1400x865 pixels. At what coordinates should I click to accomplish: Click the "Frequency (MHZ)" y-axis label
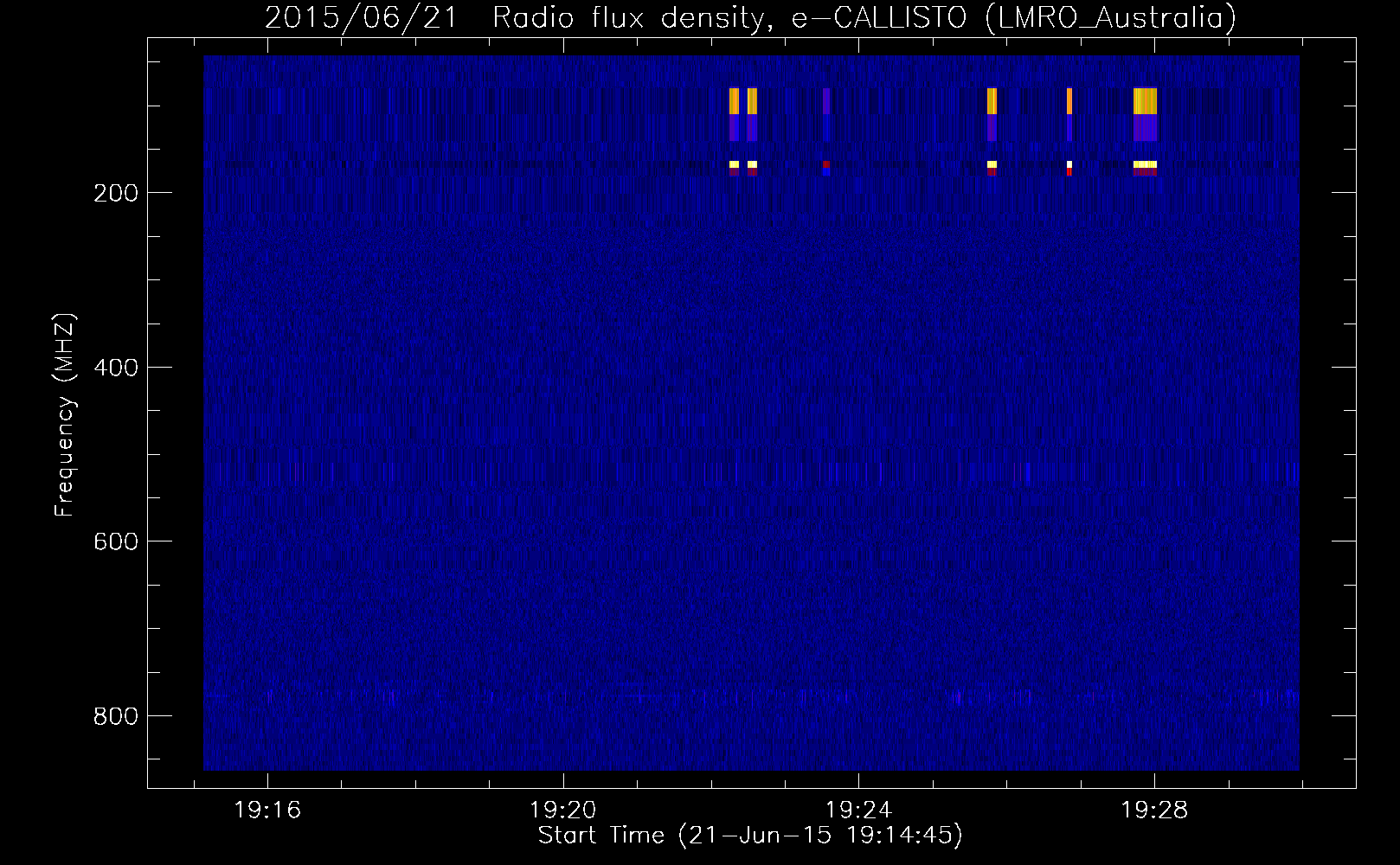(x=65, y=414)
